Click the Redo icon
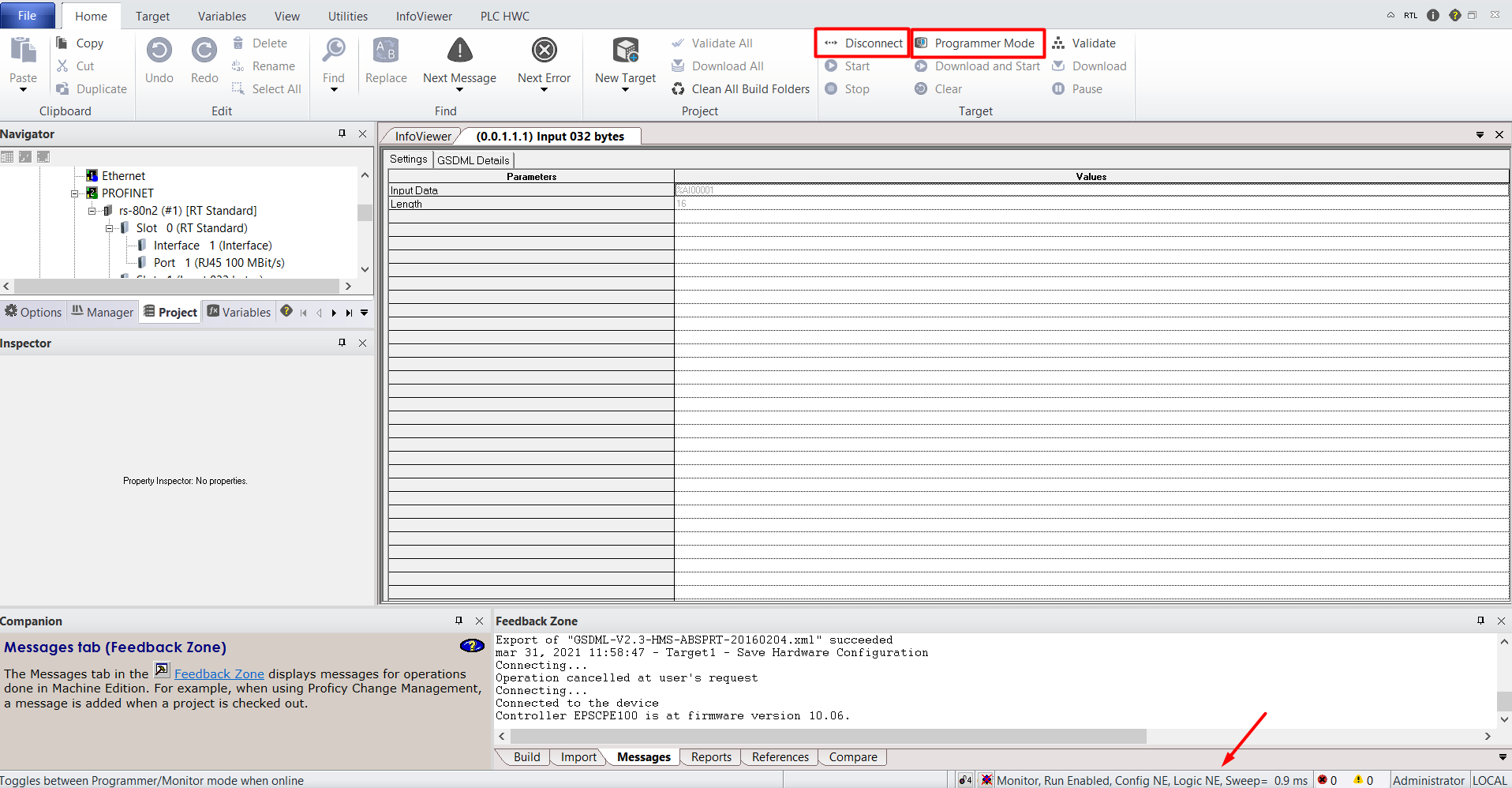This screenshot has width=1512, height=788. coord(204,51)
